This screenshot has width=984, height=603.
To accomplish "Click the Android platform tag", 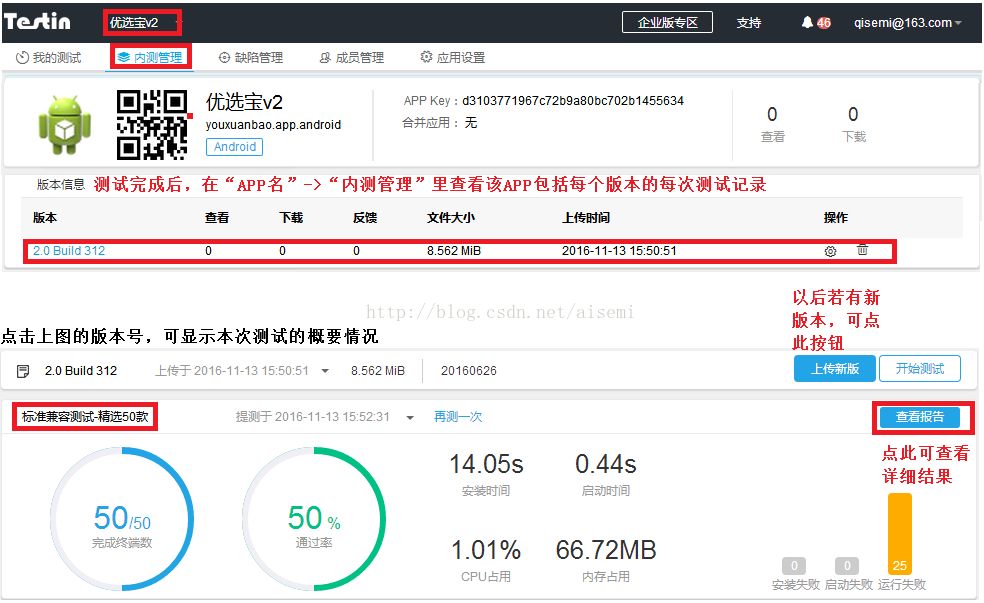I will pos(234,147).
